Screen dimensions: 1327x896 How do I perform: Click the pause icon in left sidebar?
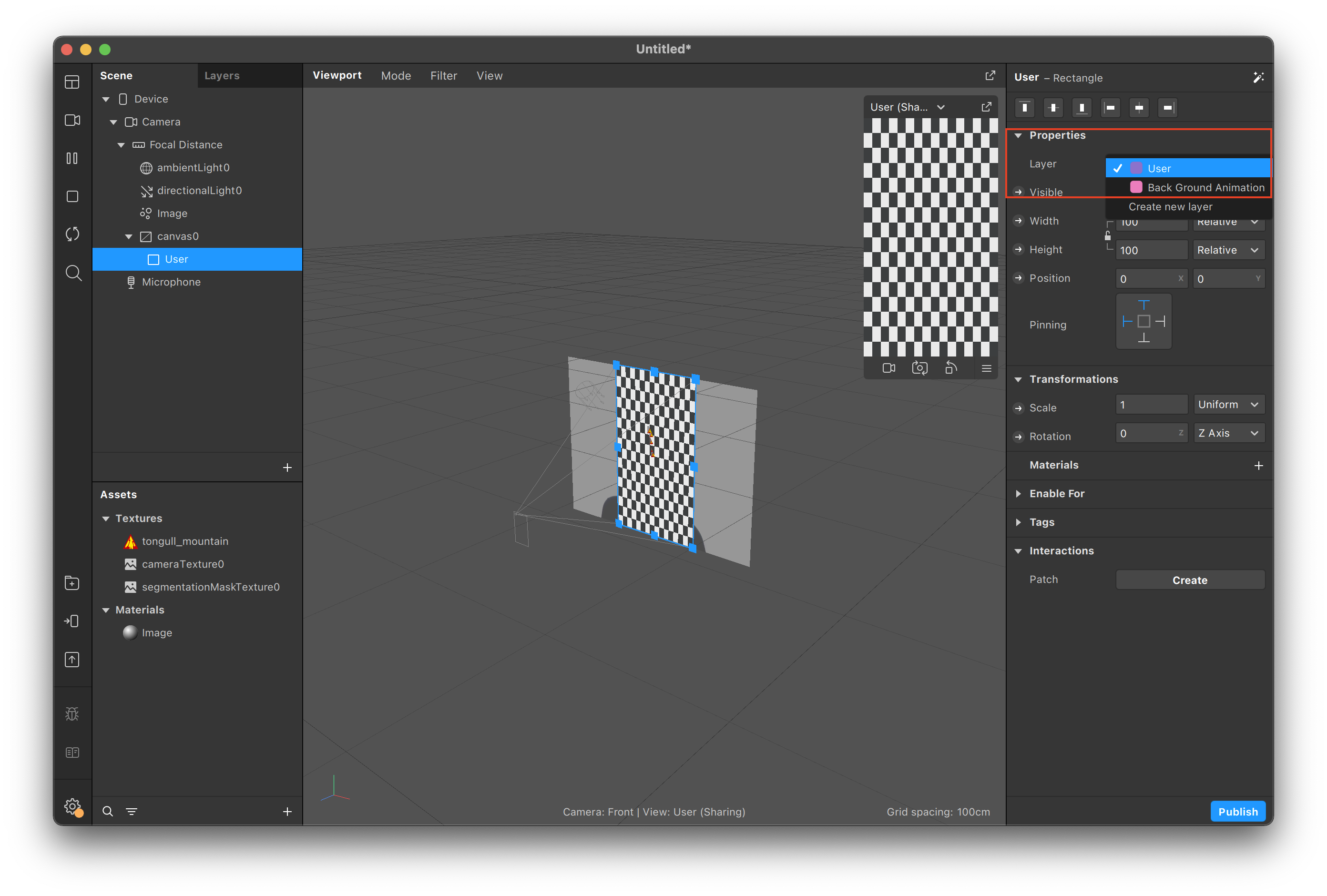(72, 158)
